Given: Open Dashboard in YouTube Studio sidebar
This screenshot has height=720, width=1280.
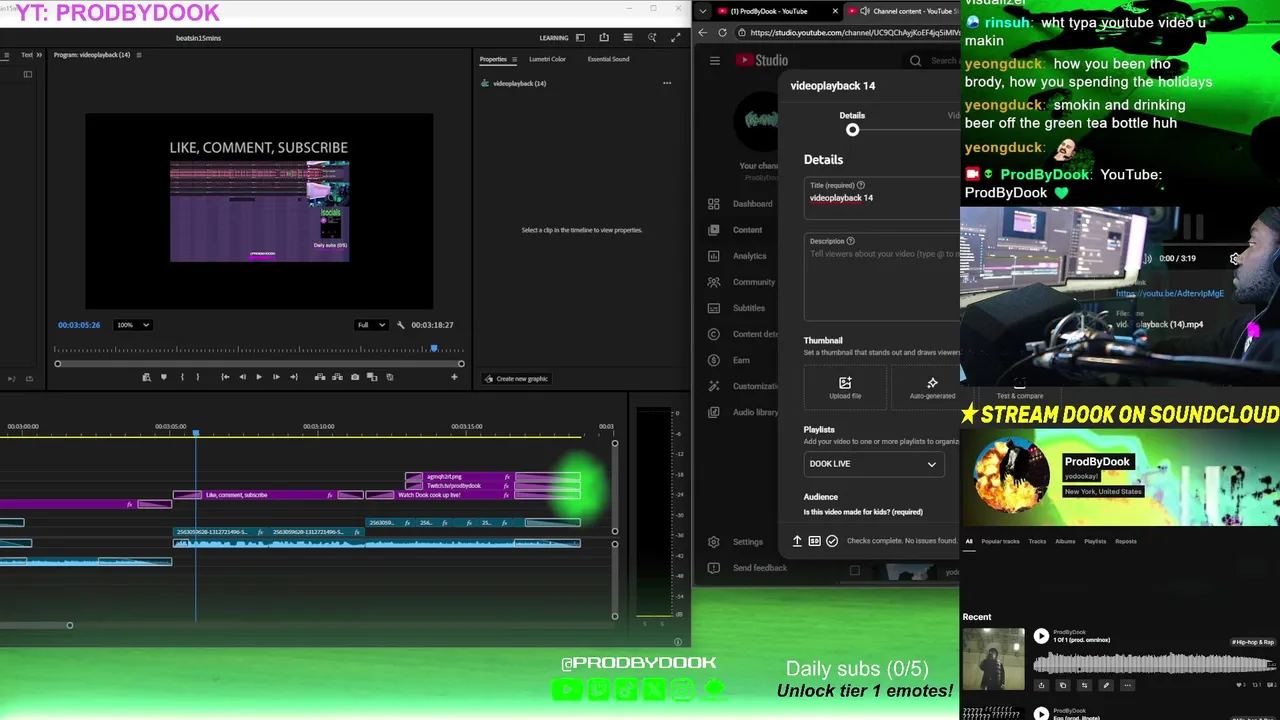Looking at the screenshot, I should pos(741,204).
